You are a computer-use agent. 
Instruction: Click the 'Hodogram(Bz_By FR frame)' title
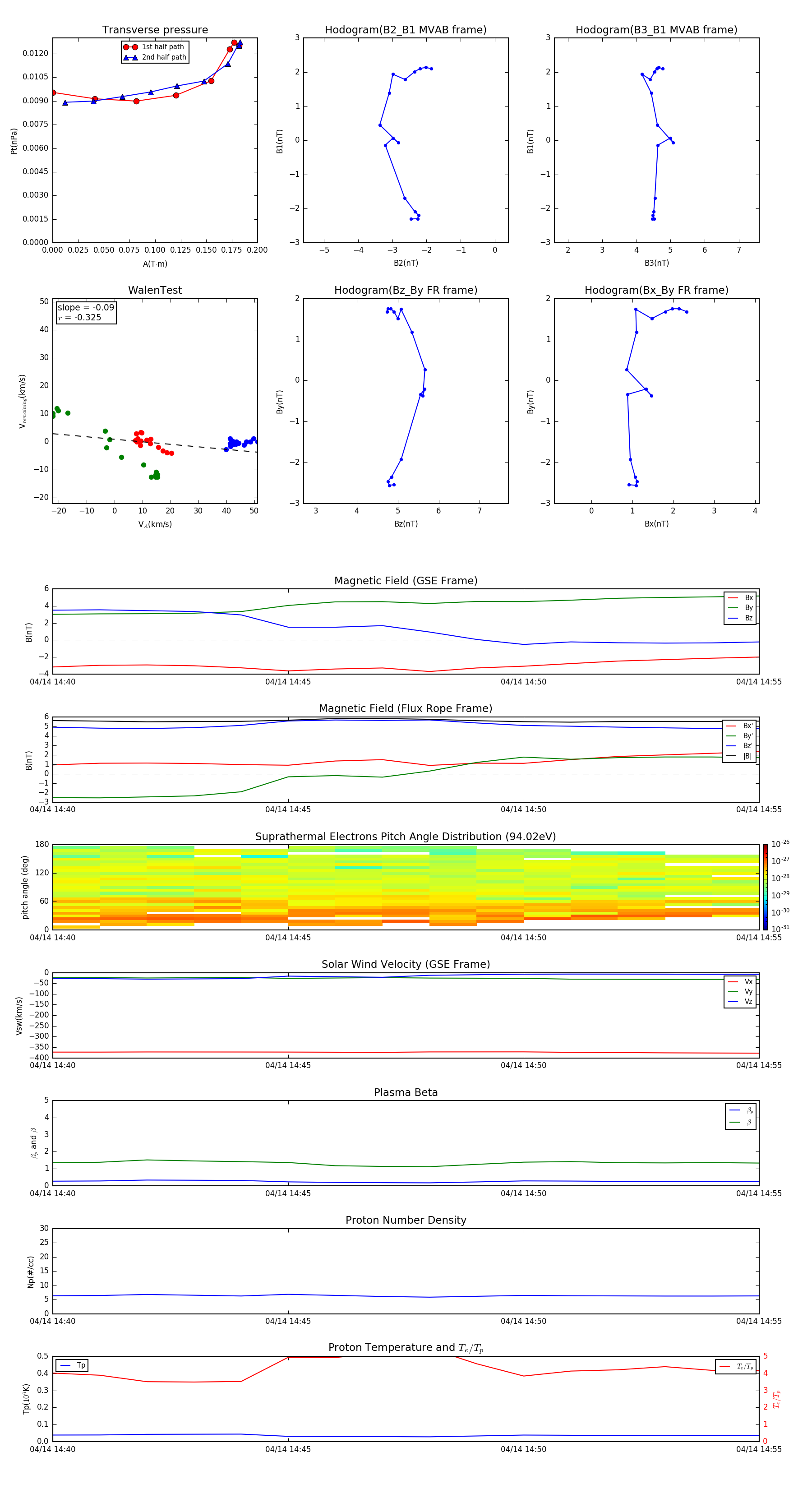pyautogui.click(x=406, y=290)
